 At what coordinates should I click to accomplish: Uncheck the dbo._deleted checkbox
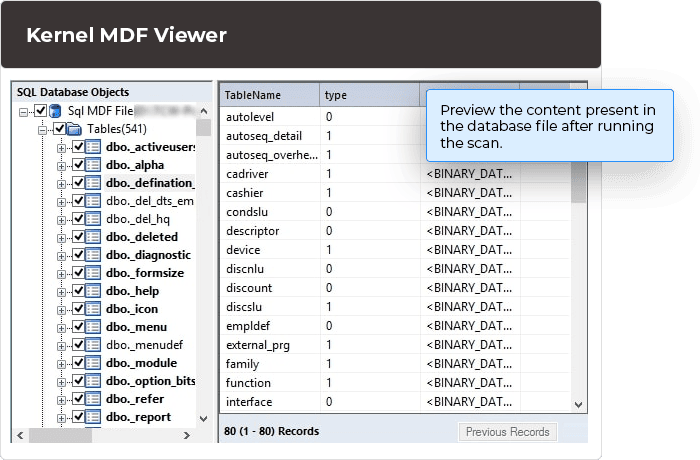tap(79, 236)
